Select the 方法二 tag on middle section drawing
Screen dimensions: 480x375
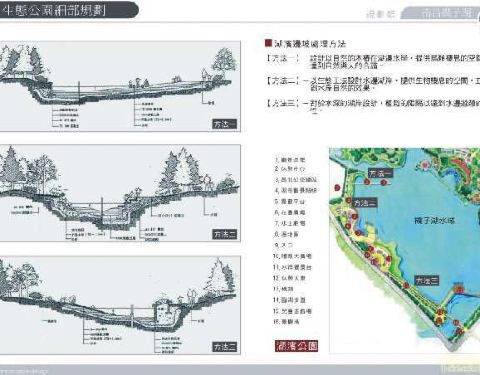click(x=225, y=234)
